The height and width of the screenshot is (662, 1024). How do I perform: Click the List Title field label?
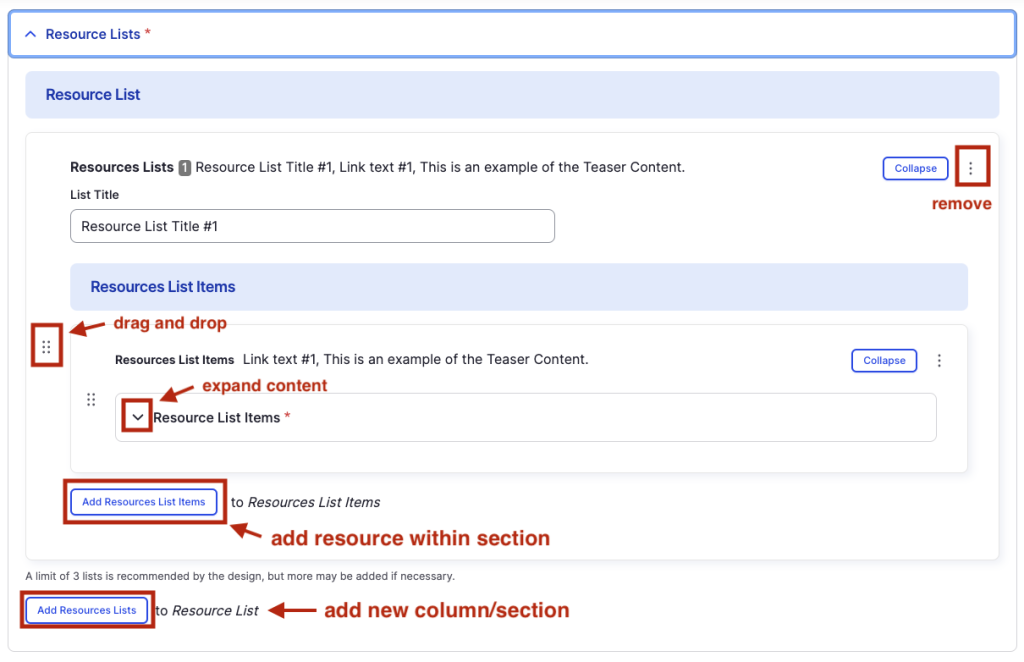[x=94, y=195]
